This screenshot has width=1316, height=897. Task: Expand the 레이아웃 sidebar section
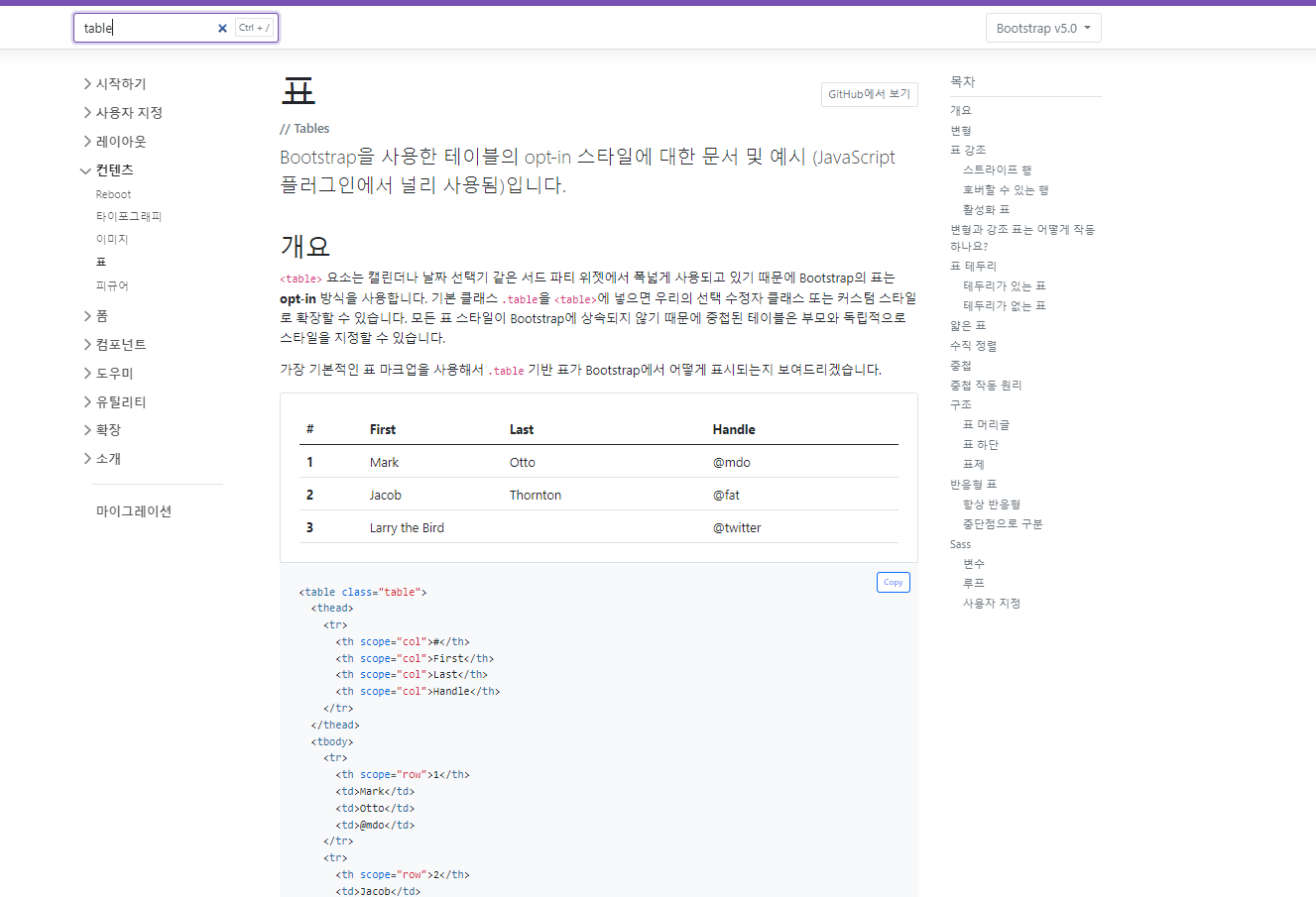point(116,142)
